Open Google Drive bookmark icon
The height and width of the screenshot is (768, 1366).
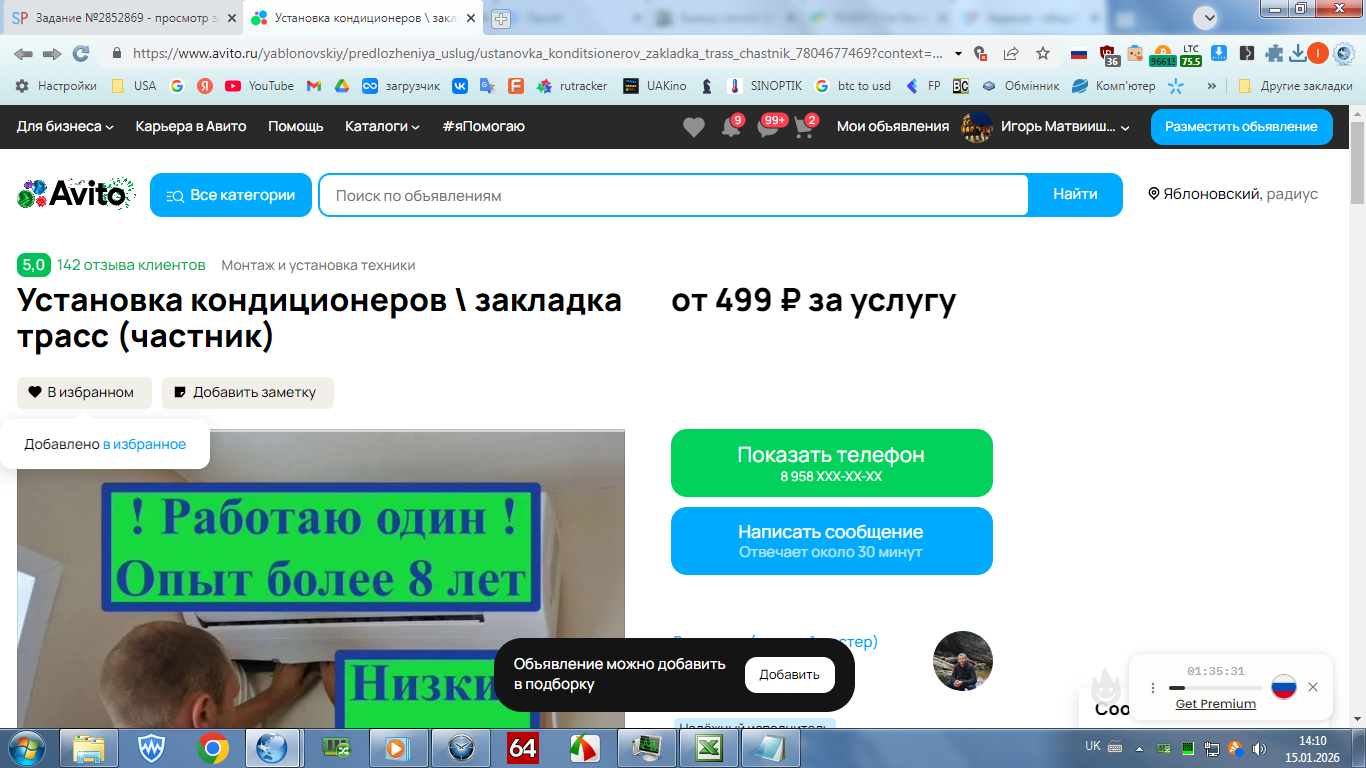(x=341, y=86)
